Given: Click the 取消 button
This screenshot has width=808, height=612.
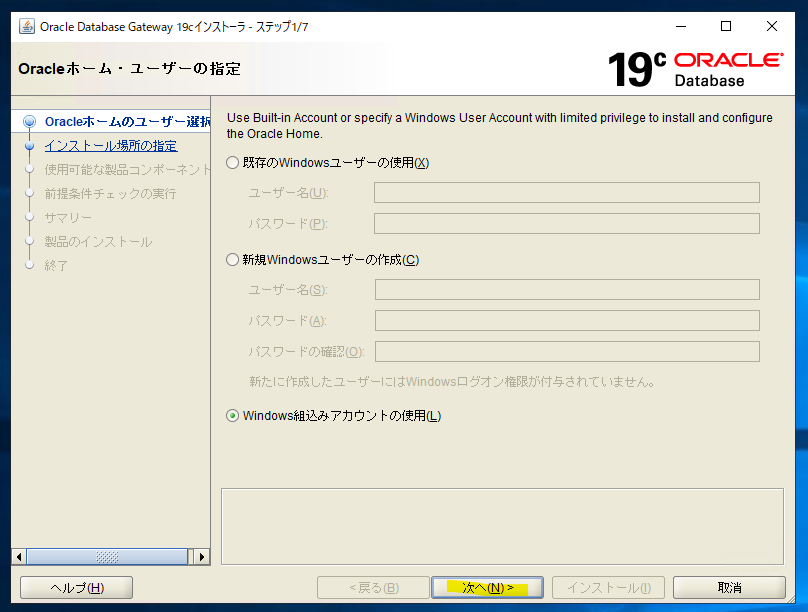Looking at the screenshot, I should pyautogui.click(x=728, y=587).
